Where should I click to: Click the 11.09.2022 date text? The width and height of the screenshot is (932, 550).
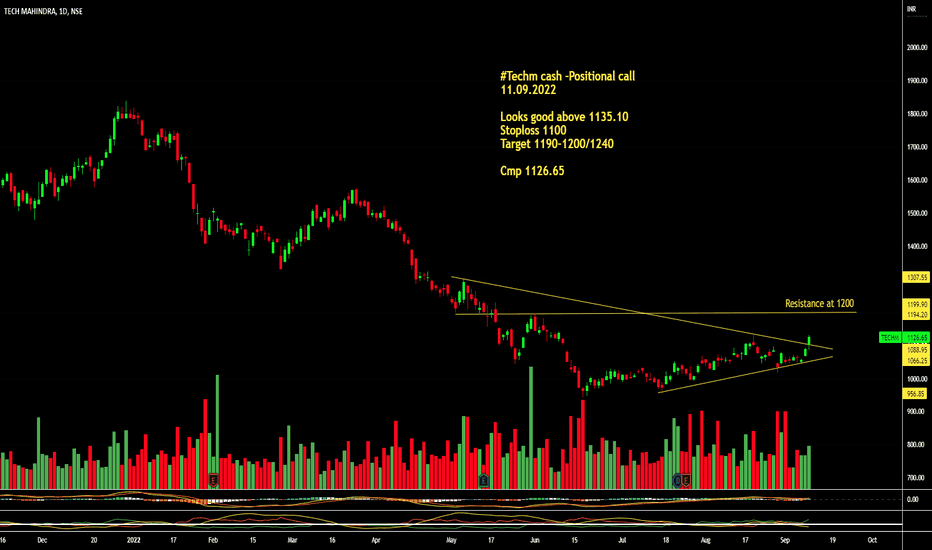[x=528, y=90]
